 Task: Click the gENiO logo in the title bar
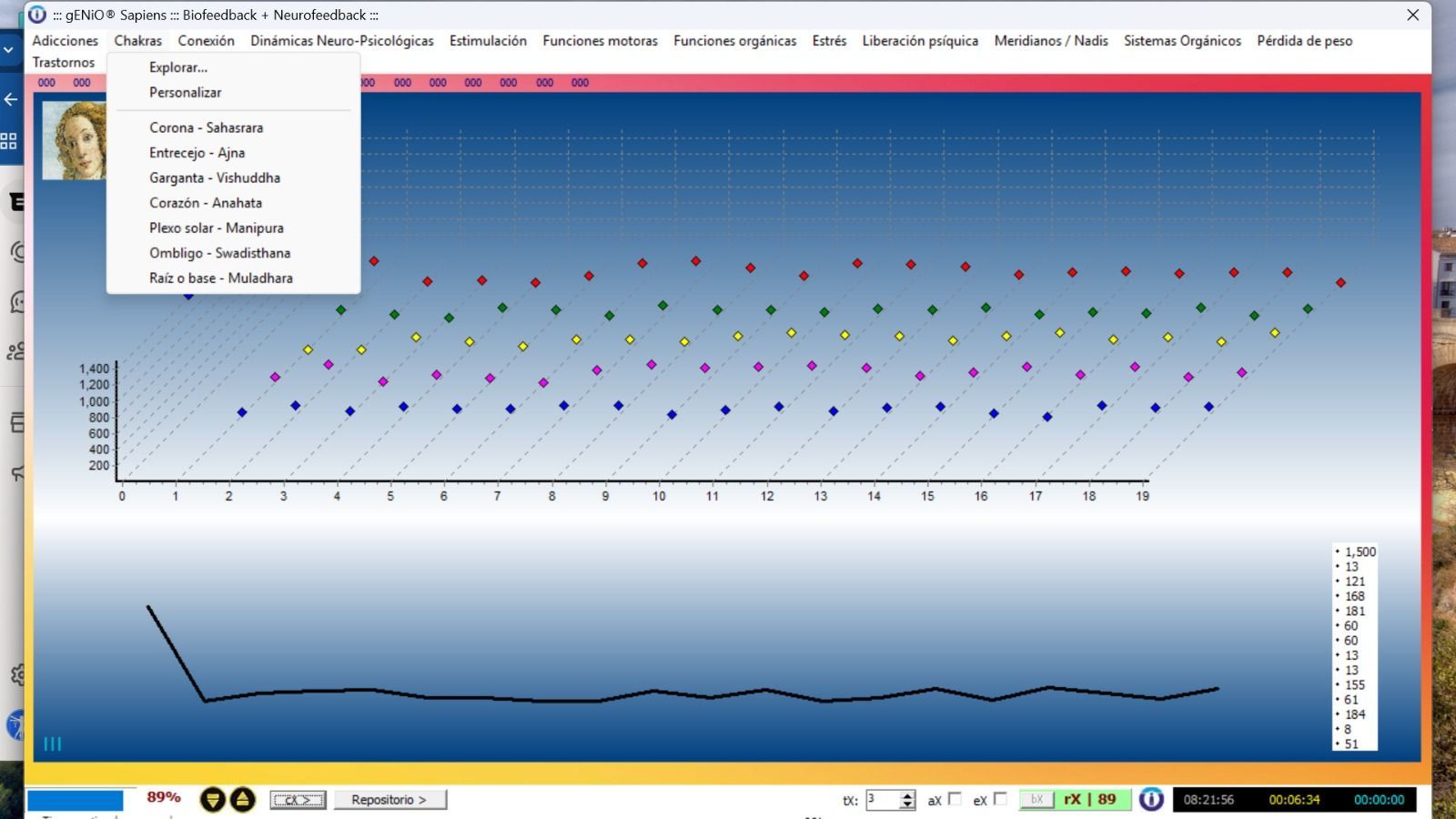[x=37, y=15]
